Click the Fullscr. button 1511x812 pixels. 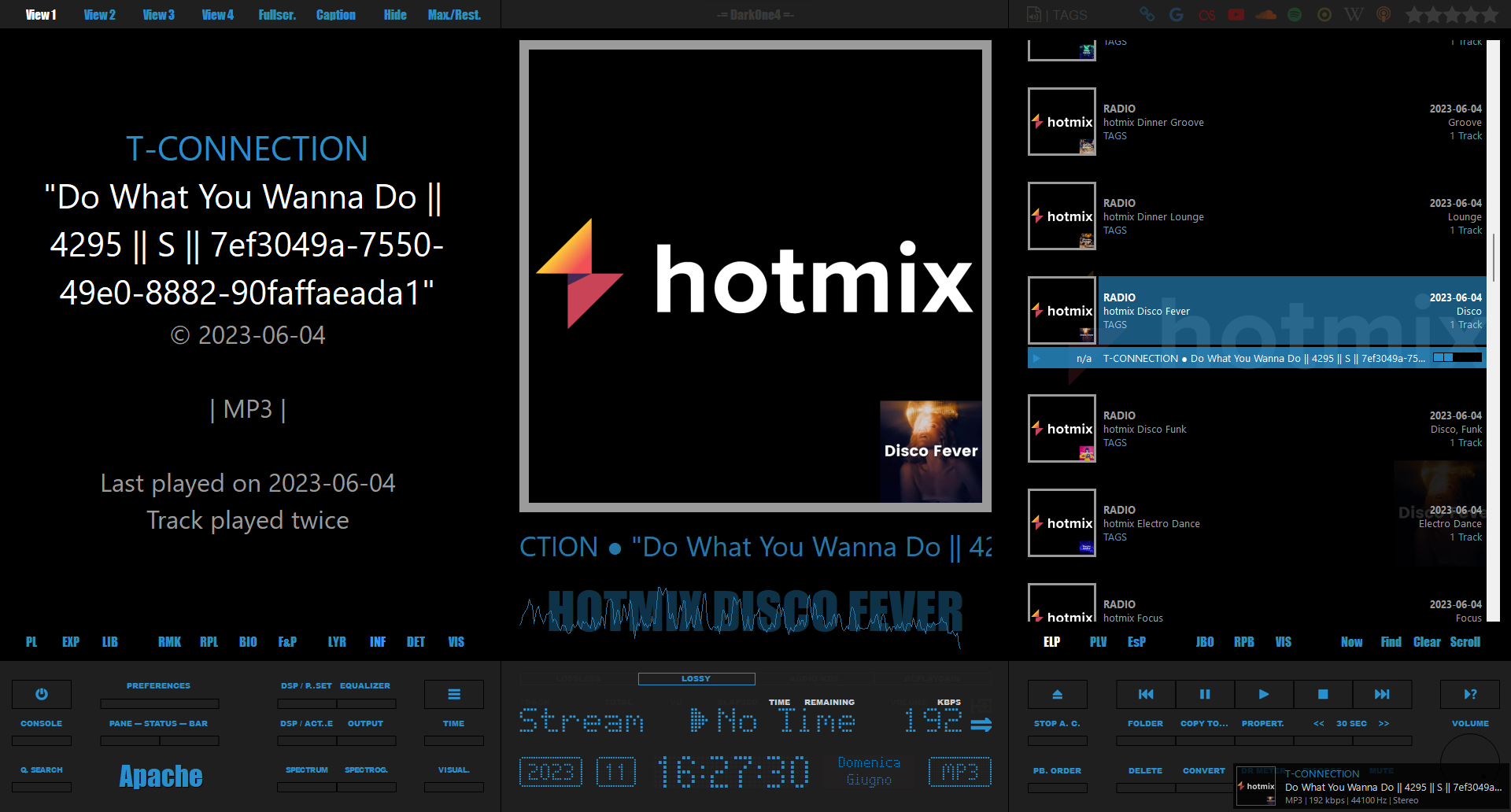pos(277,14)
